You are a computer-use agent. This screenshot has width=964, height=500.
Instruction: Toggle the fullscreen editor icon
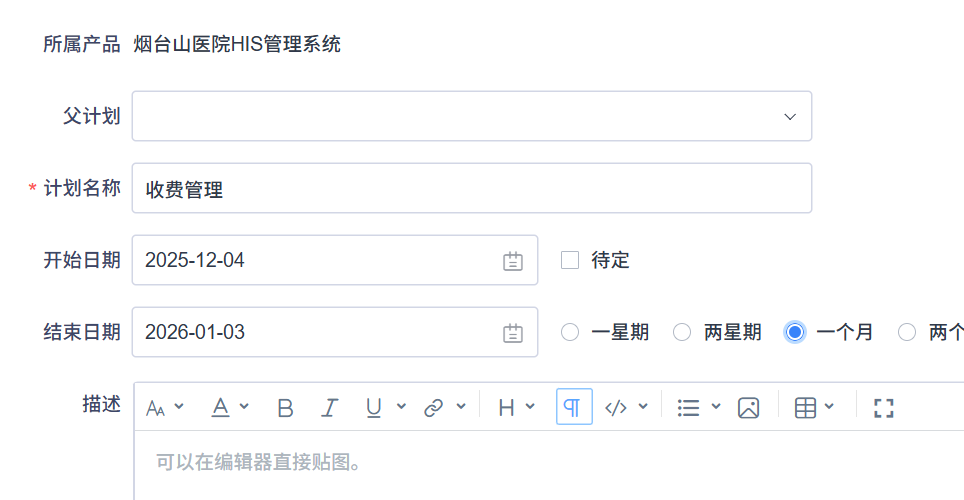(884, 408)
